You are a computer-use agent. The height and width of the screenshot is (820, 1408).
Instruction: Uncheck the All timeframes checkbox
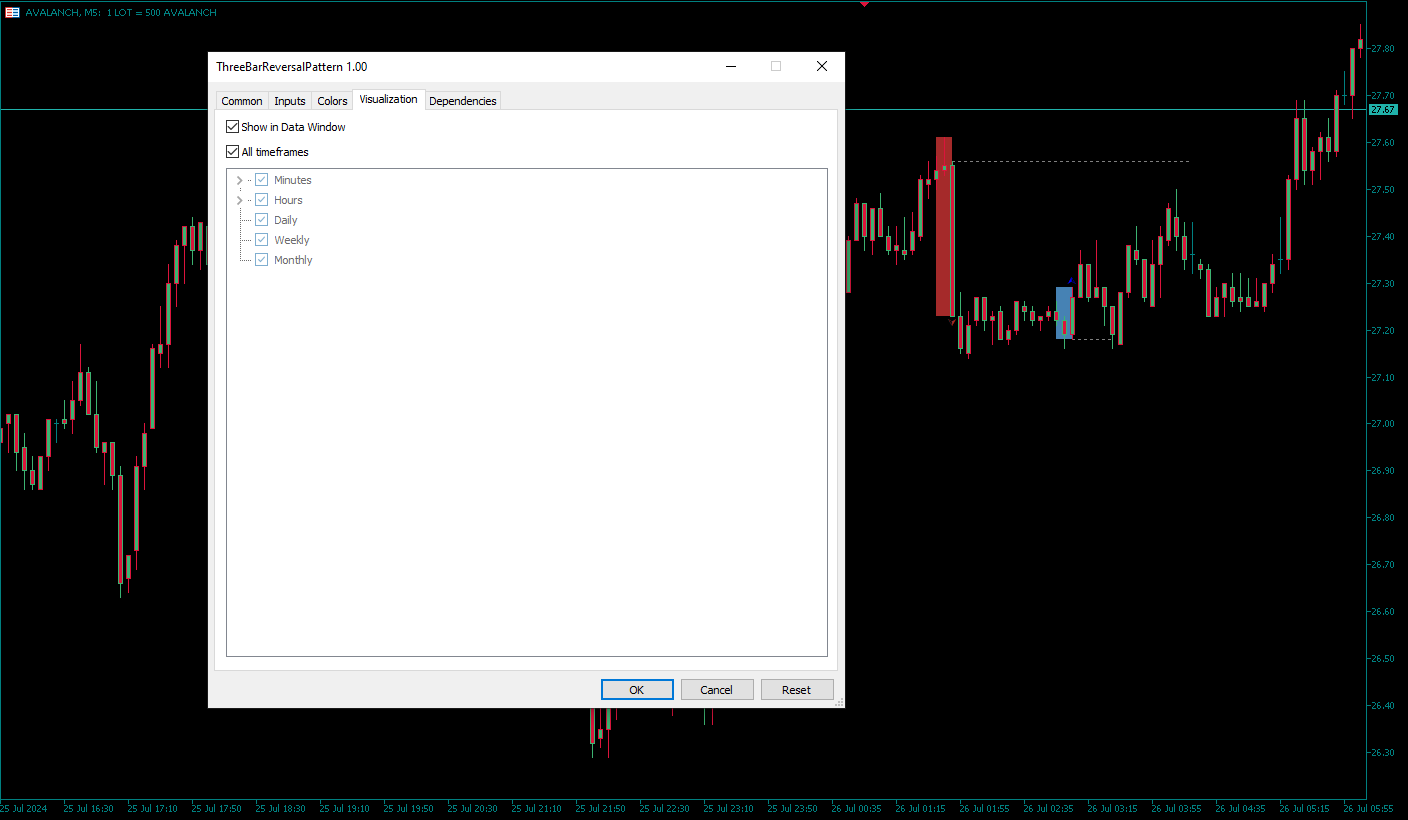click(x=233, y=152)
